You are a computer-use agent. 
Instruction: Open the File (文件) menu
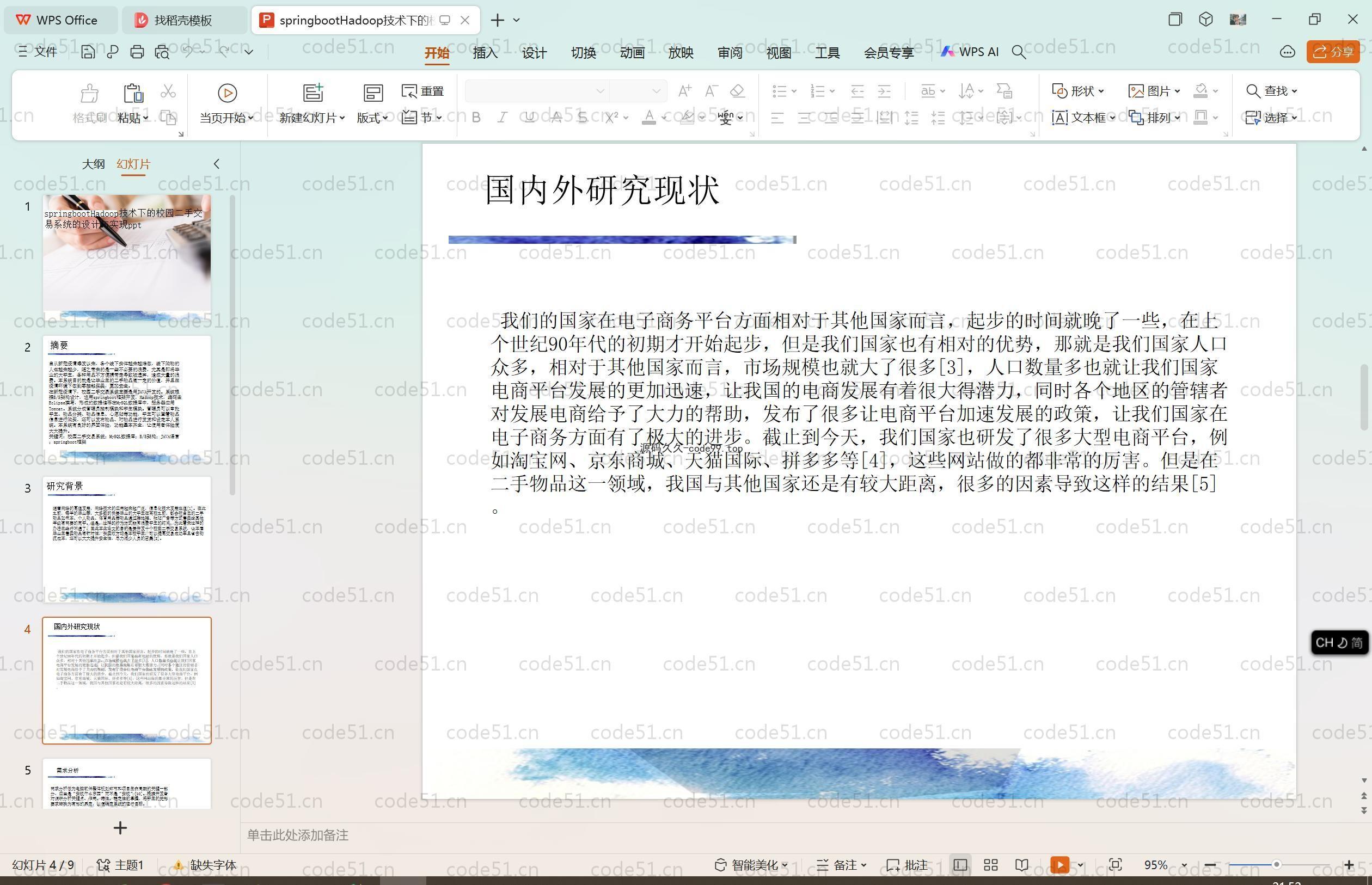point(38,52)
